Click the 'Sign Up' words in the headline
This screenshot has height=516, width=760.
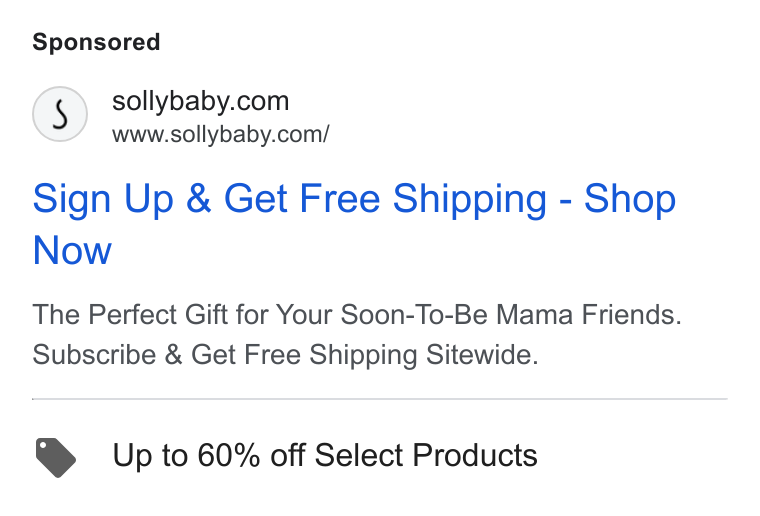tap(103, 199)
